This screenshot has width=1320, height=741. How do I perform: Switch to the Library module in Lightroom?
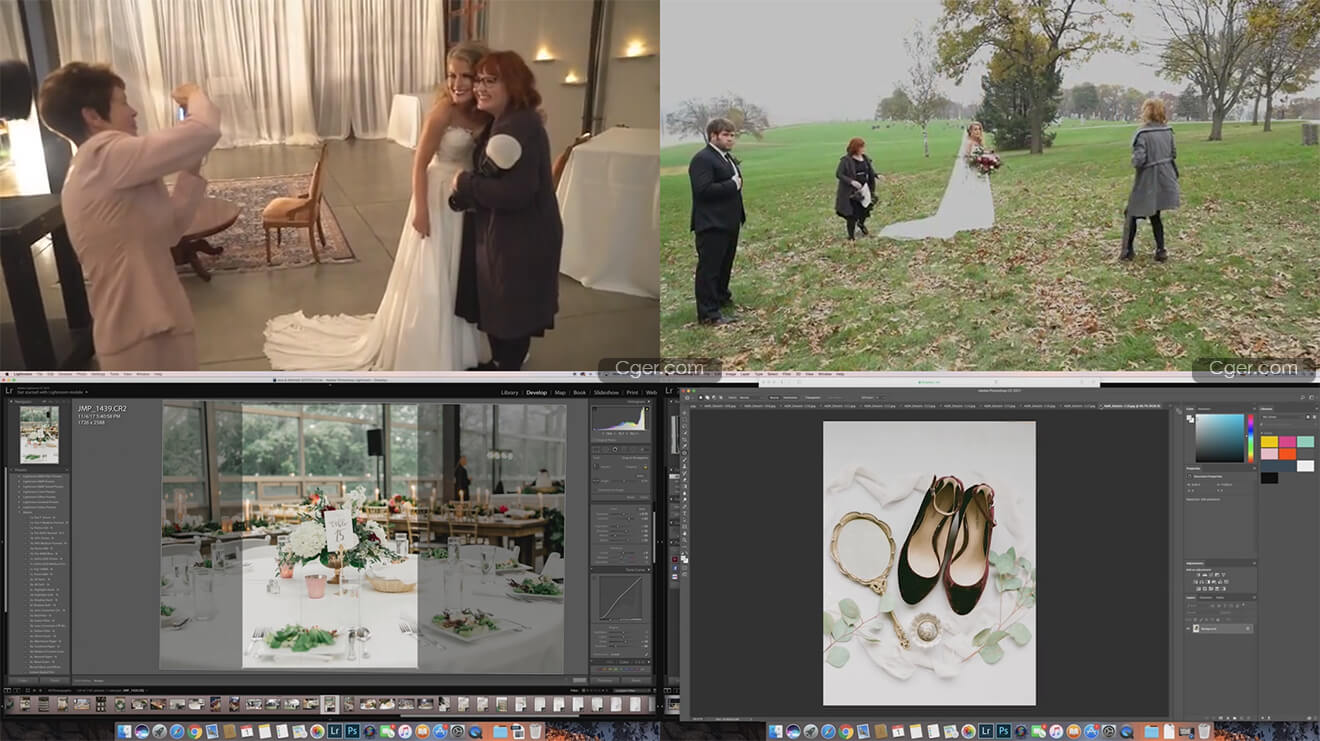[x=509, y=393]
